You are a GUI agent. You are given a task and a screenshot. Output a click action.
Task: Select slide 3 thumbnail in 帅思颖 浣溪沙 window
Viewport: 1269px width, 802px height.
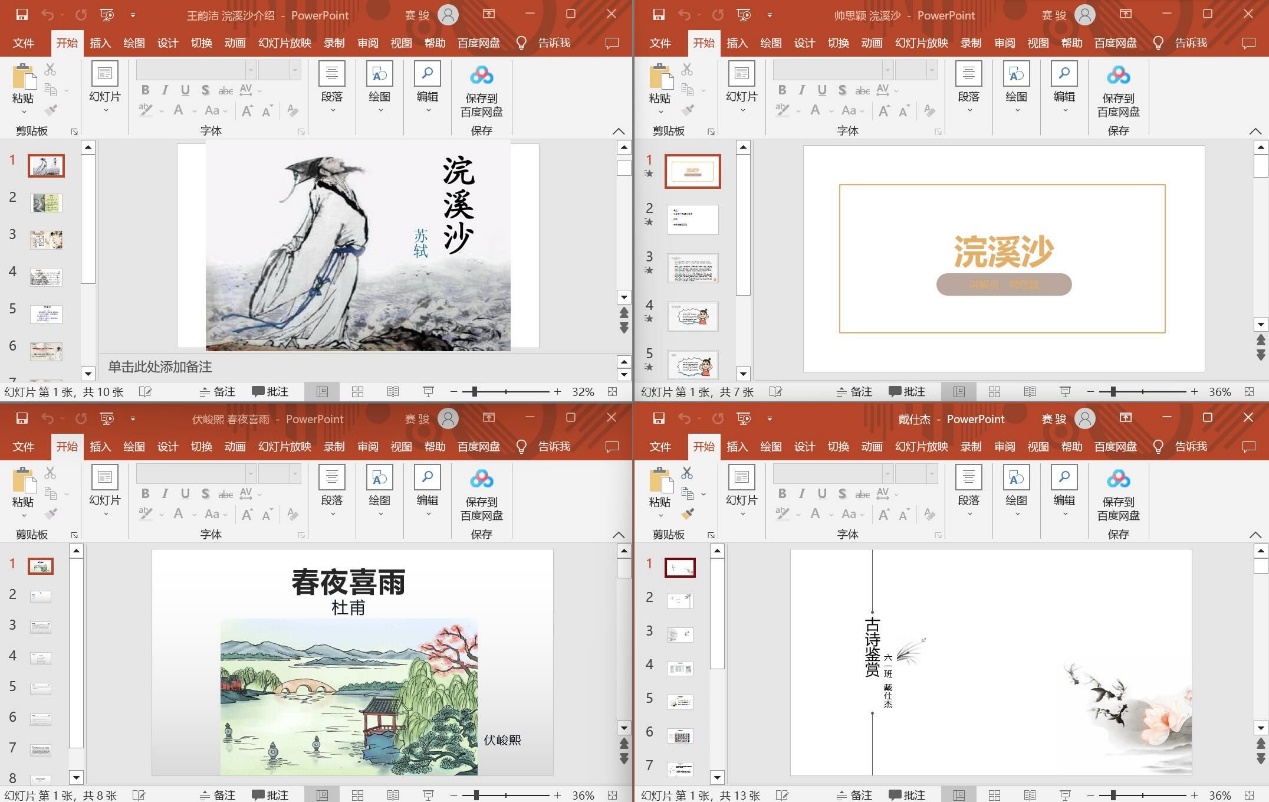pyautogui.click(x=692, y=267)
